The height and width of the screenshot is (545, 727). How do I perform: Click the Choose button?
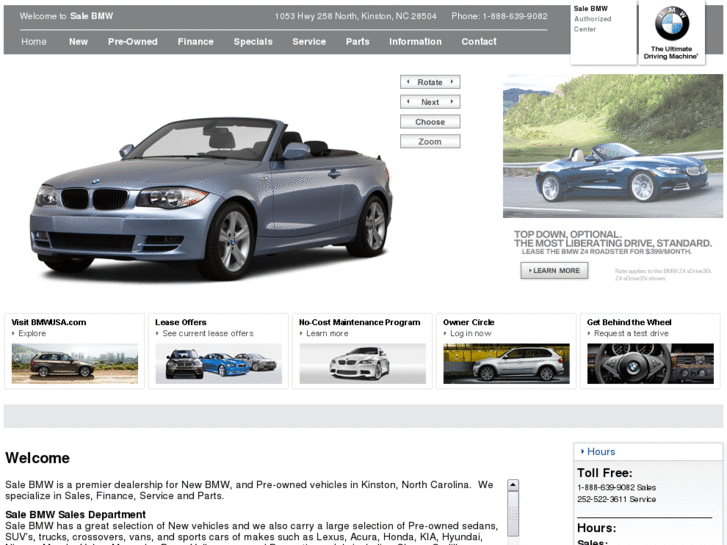pyautogui.click(x=430, y=122)
